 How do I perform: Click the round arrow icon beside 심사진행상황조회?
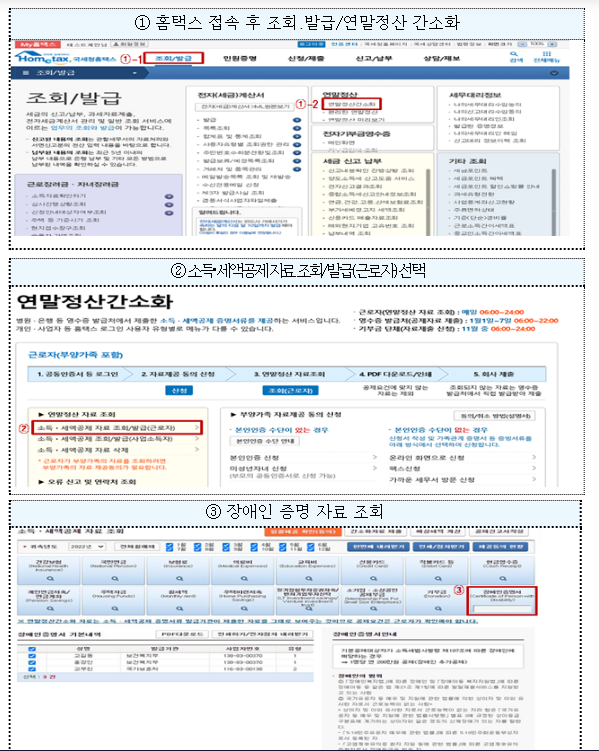pos(169,205)
